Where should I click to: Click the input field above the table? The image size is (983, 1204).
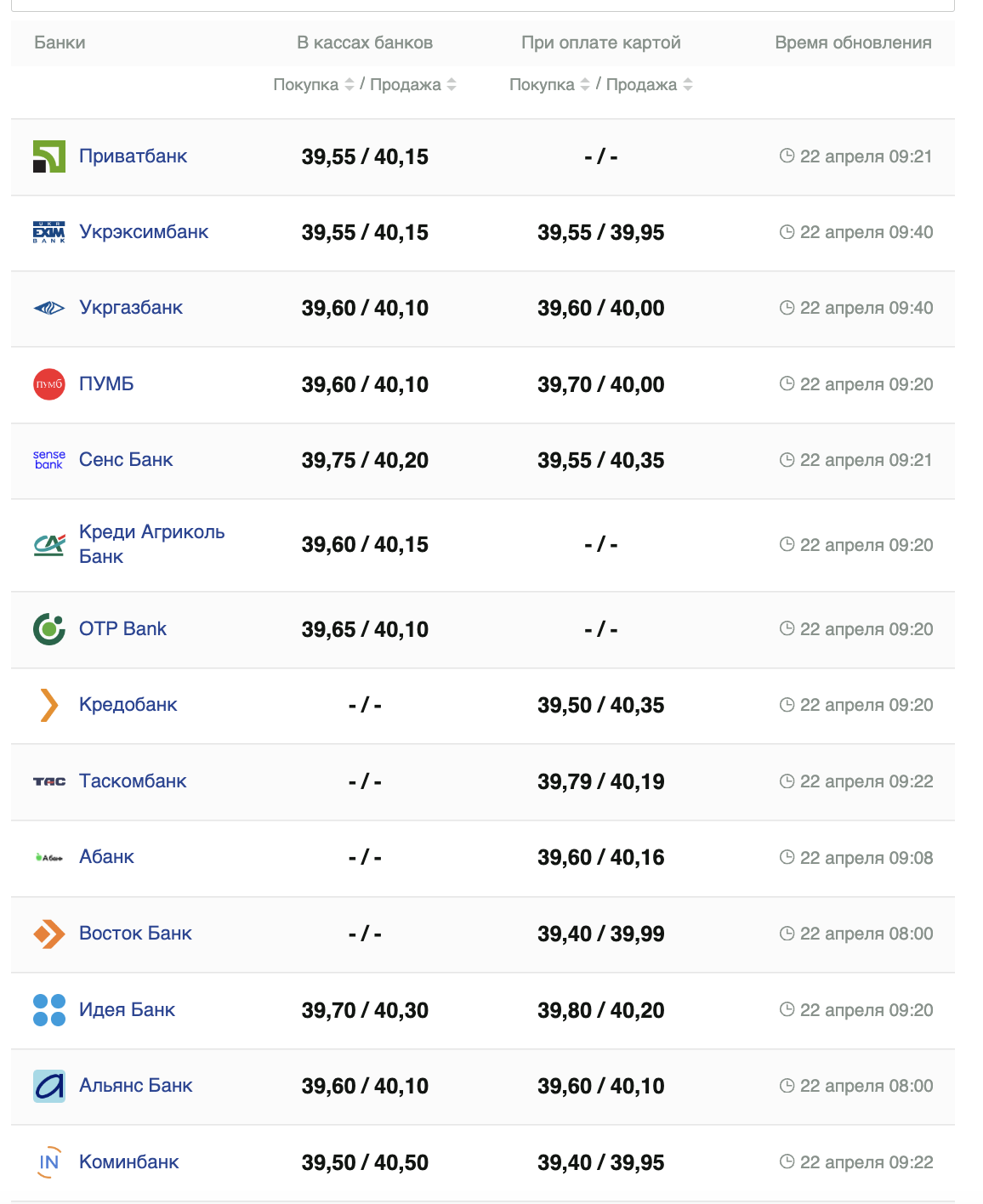482,4
